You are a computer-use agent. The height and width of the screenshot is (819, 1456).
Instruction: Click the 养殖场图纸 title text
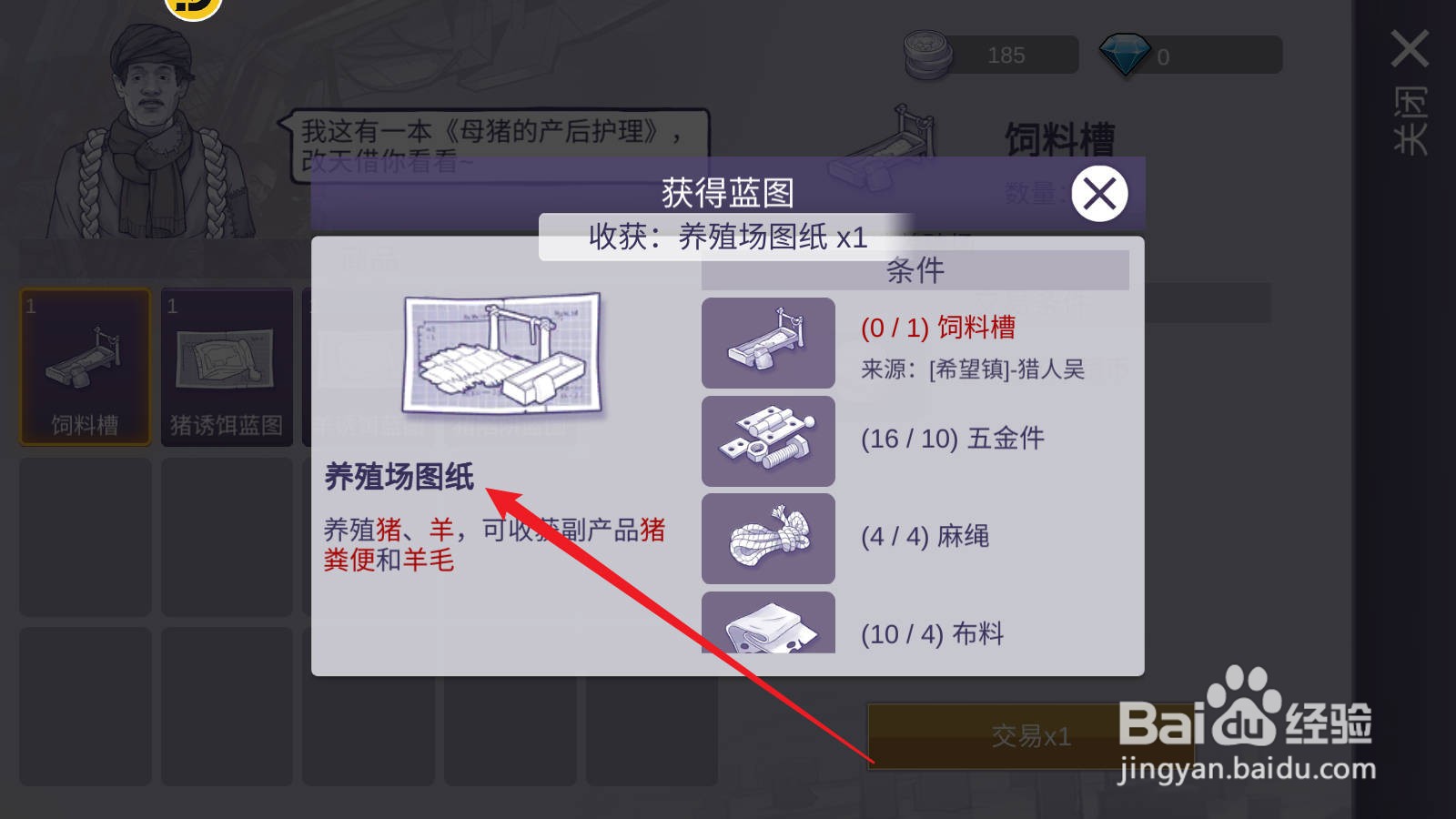[x=399, y=477]
